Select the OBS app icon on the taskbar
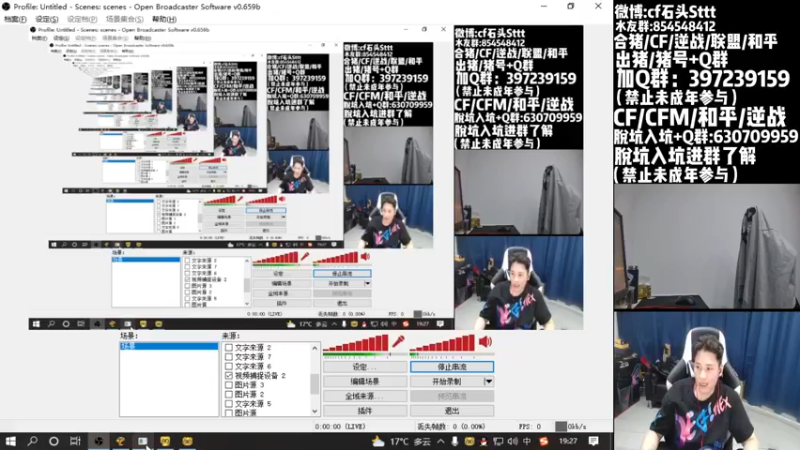Viewport: 800px width, 450px height. tap(98, 441)
